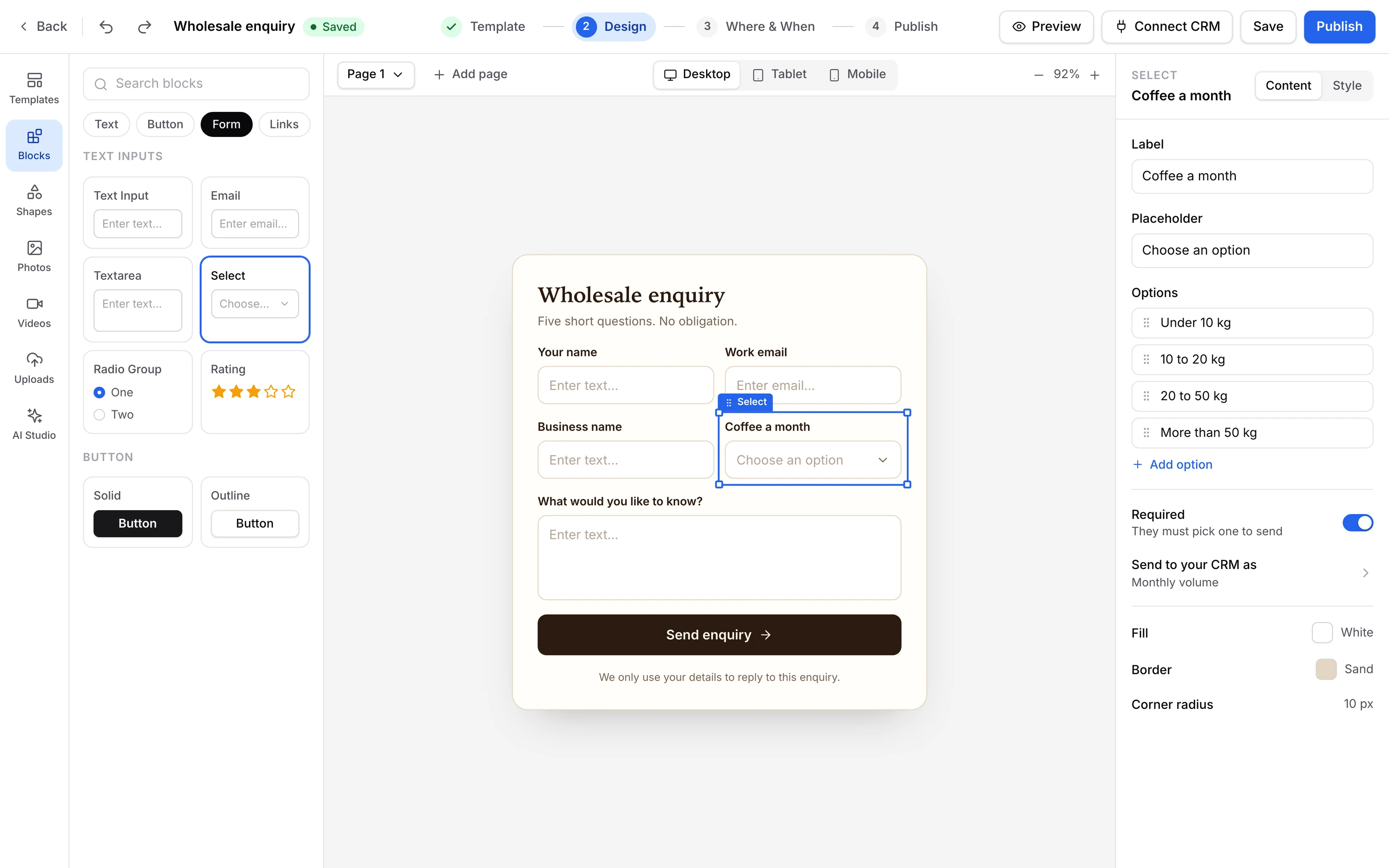This screenshot has width=1389, height=868.
Task: Grab the drag handle for More than 50 kg
Action: pyautogui.click(x=1146, y=433)
